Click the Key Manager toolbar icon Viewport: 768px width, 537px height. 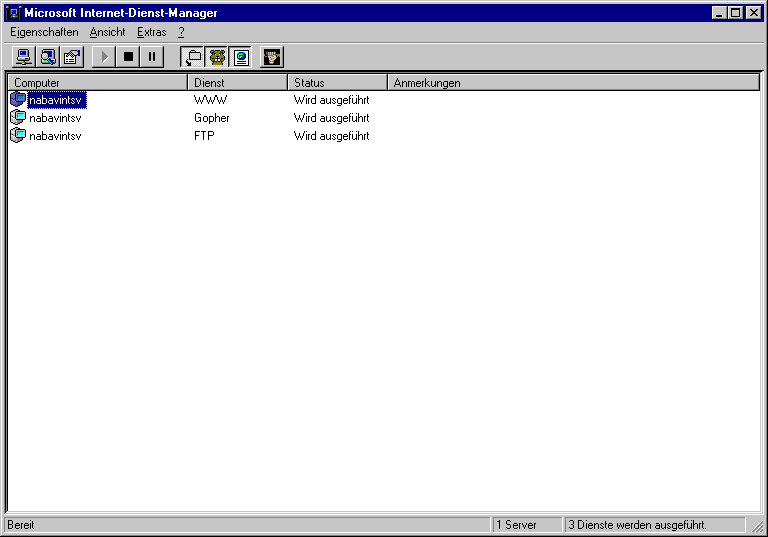(x=272, y=57)
